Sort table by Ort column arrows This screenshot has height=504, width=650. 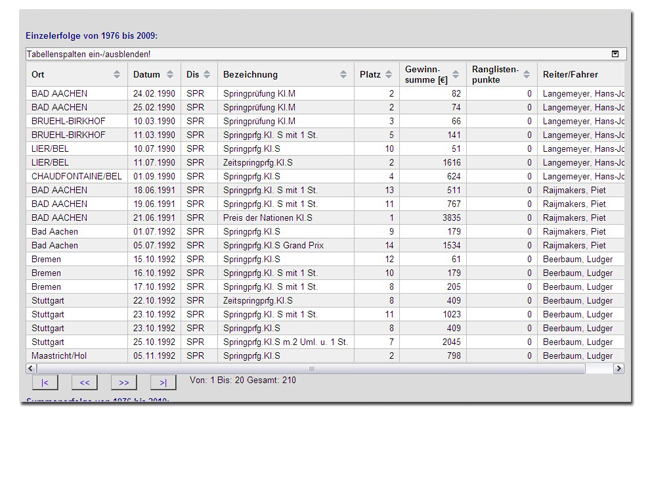[x=117, y=75]
